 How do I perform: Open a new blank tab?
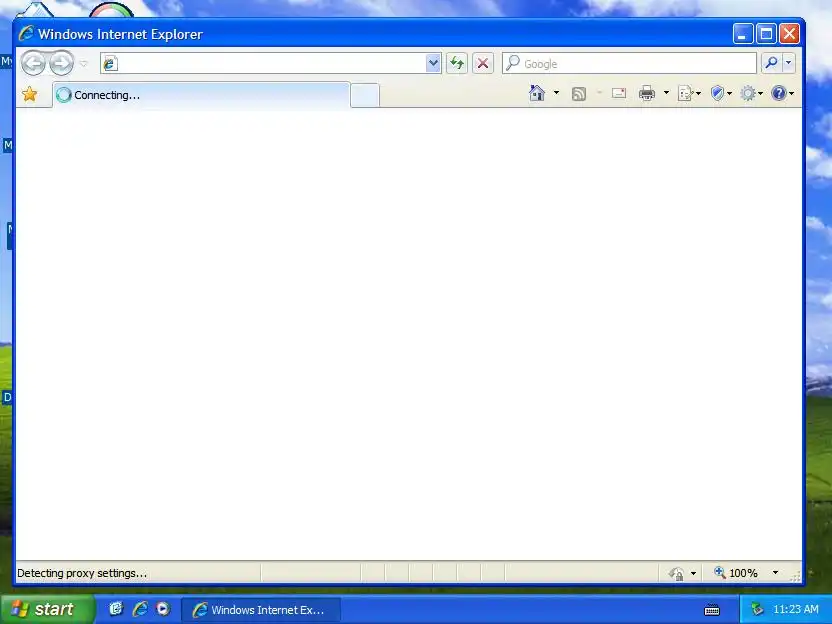(x=365, y=95)
